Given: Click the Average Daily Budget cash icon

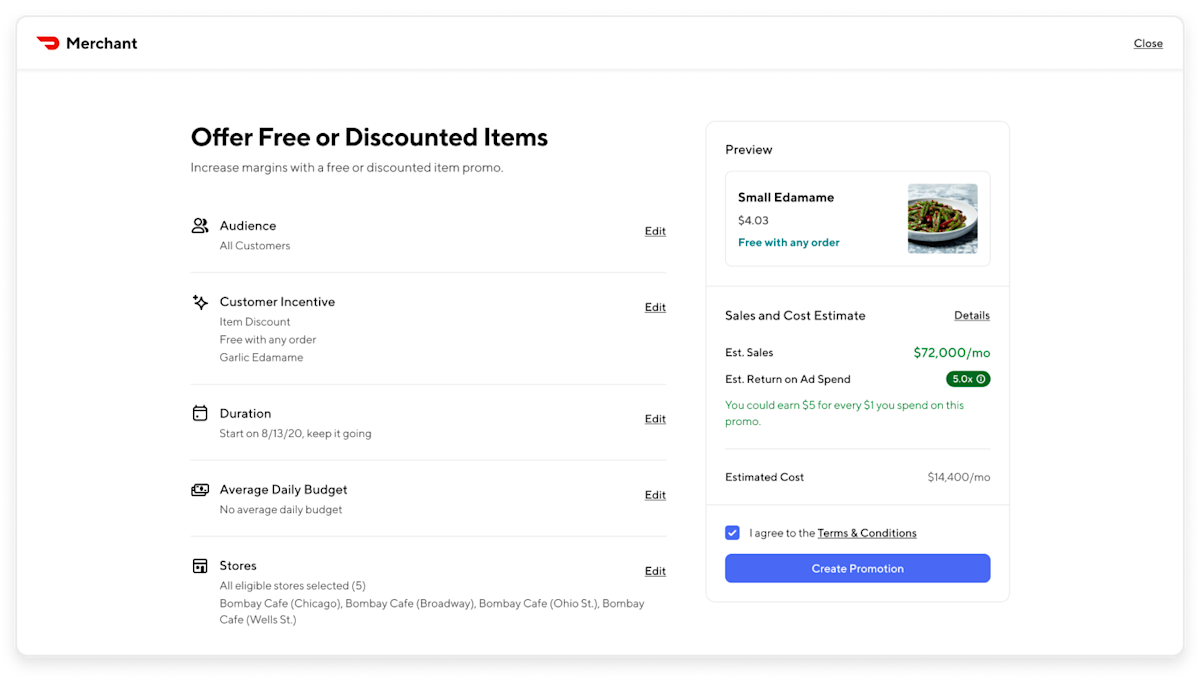Looking at the screenshot, I should point(200,490).
